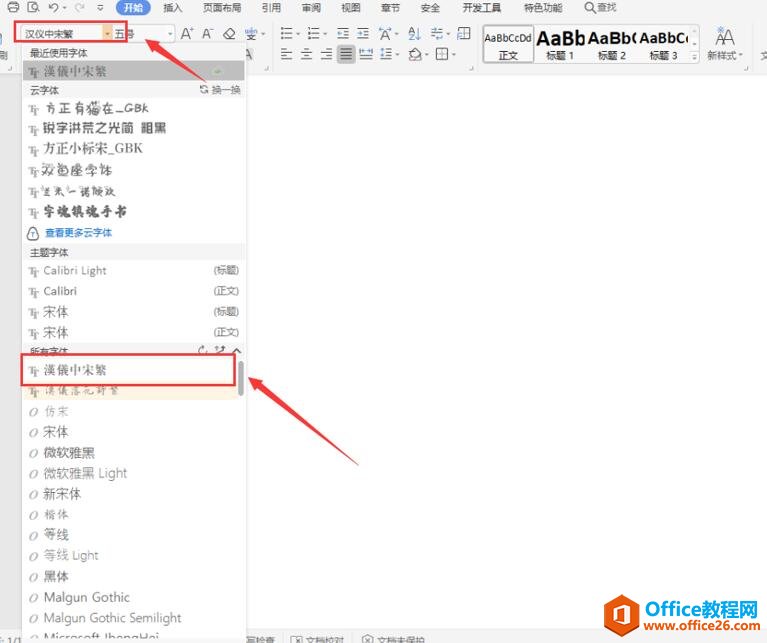Open the 新样式 dropdown button
767x643 pixels.
coord(724,44)
